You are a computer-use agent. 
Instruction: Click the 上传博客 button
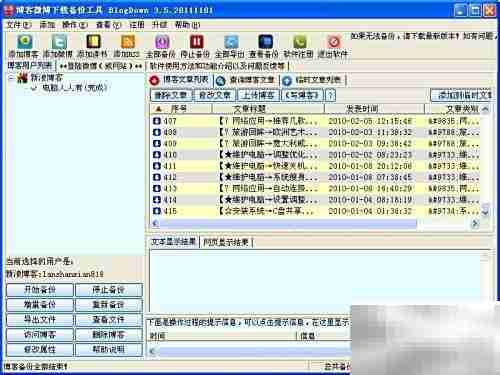tap(258, 95)
